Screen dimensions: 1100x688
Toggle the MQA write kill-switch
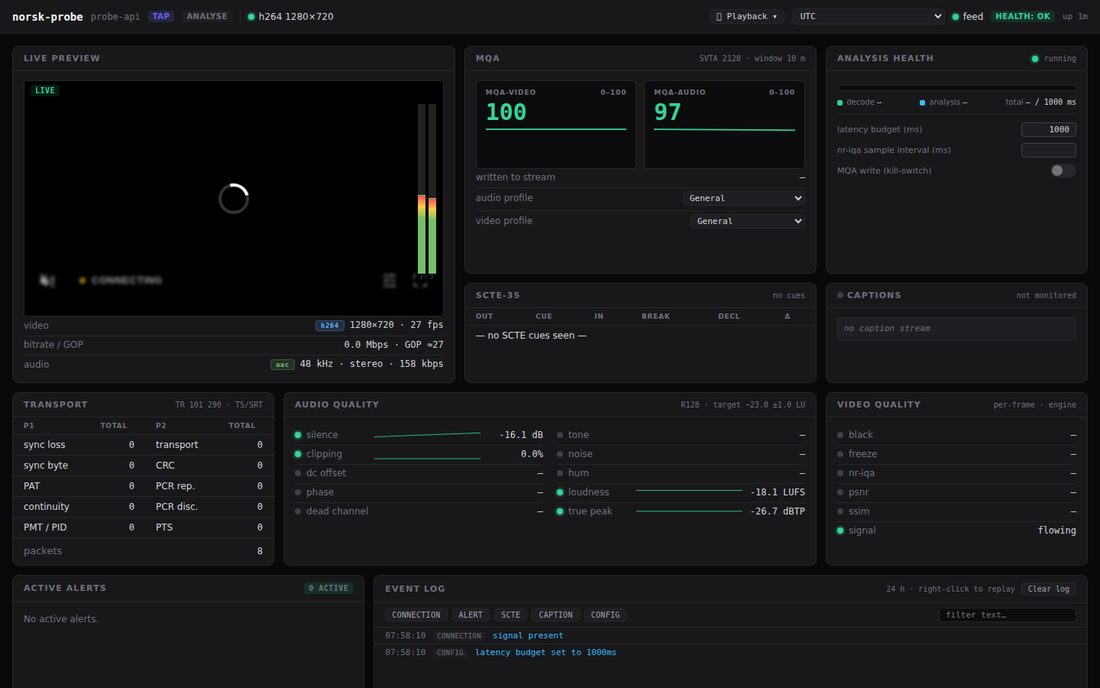pos(1062,170)
